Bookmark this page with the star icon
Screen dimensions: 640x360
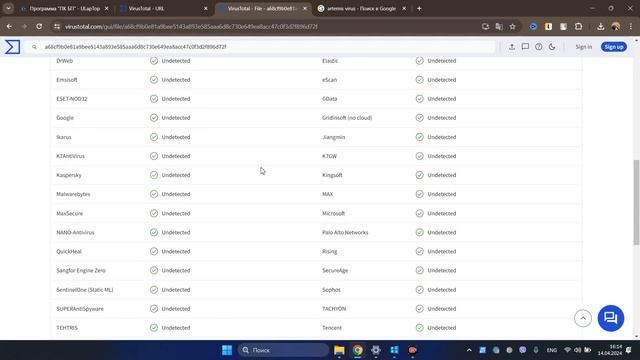point(512,27)
